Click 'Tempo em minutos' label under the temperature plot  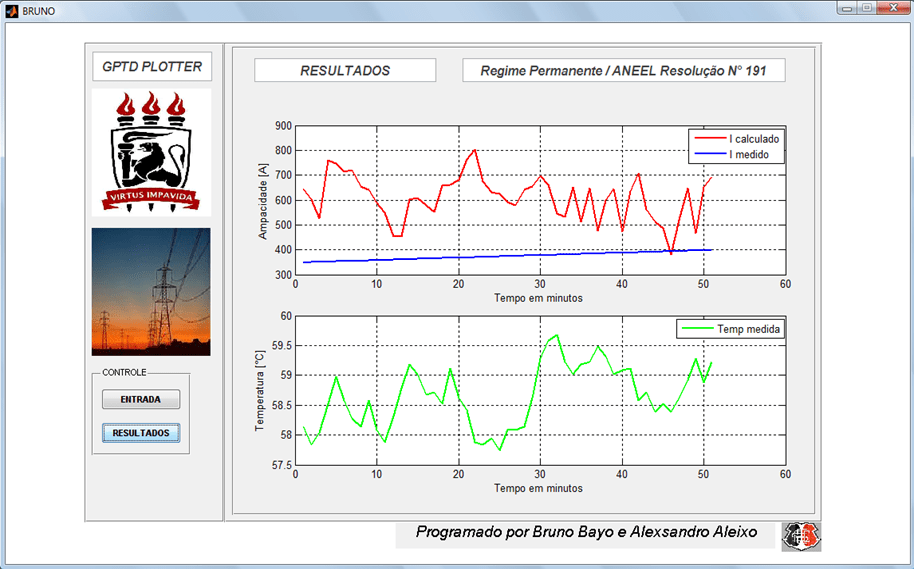pos(538,488)
